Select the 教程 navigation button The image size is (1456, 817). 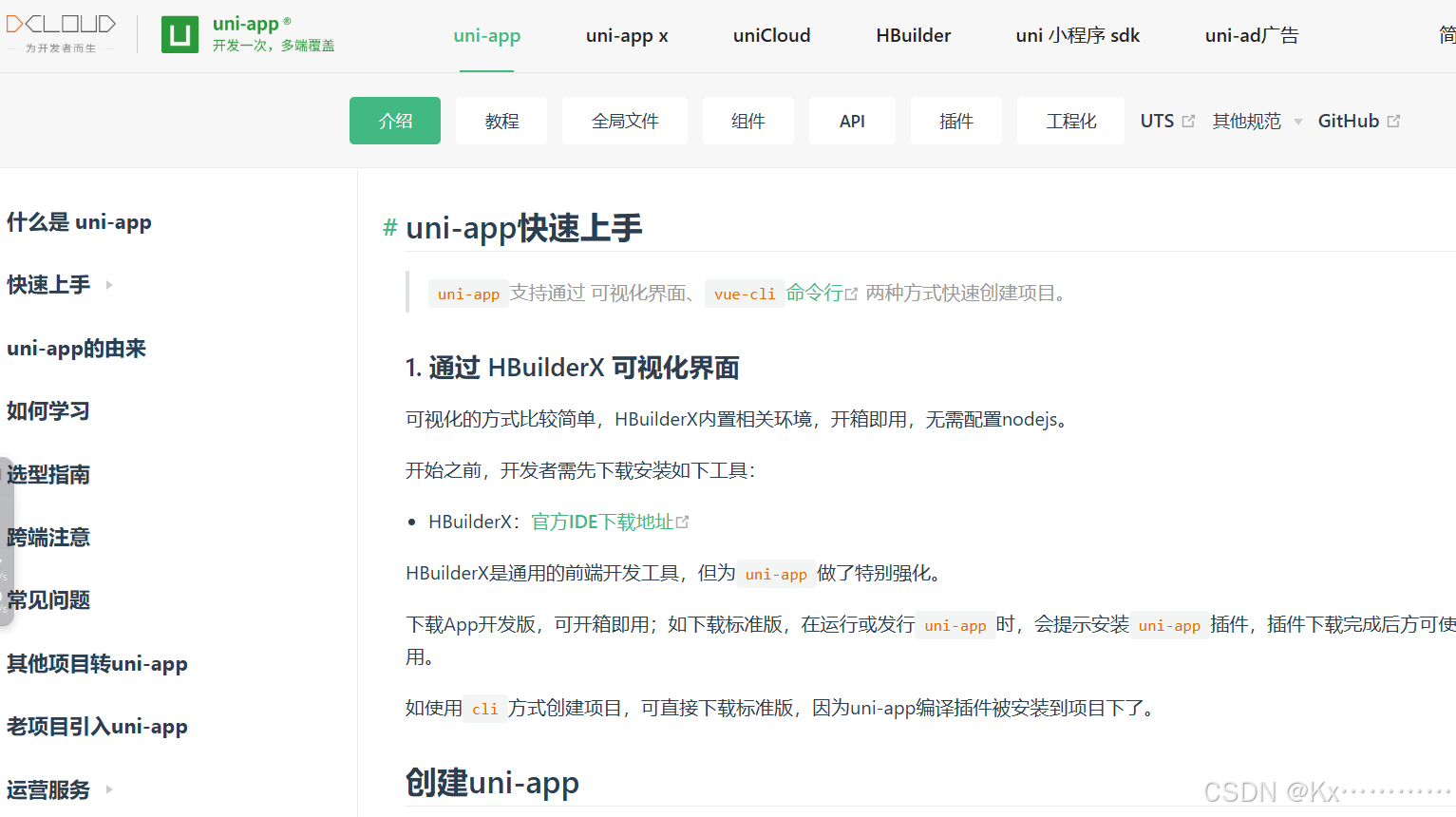point(501,121)
